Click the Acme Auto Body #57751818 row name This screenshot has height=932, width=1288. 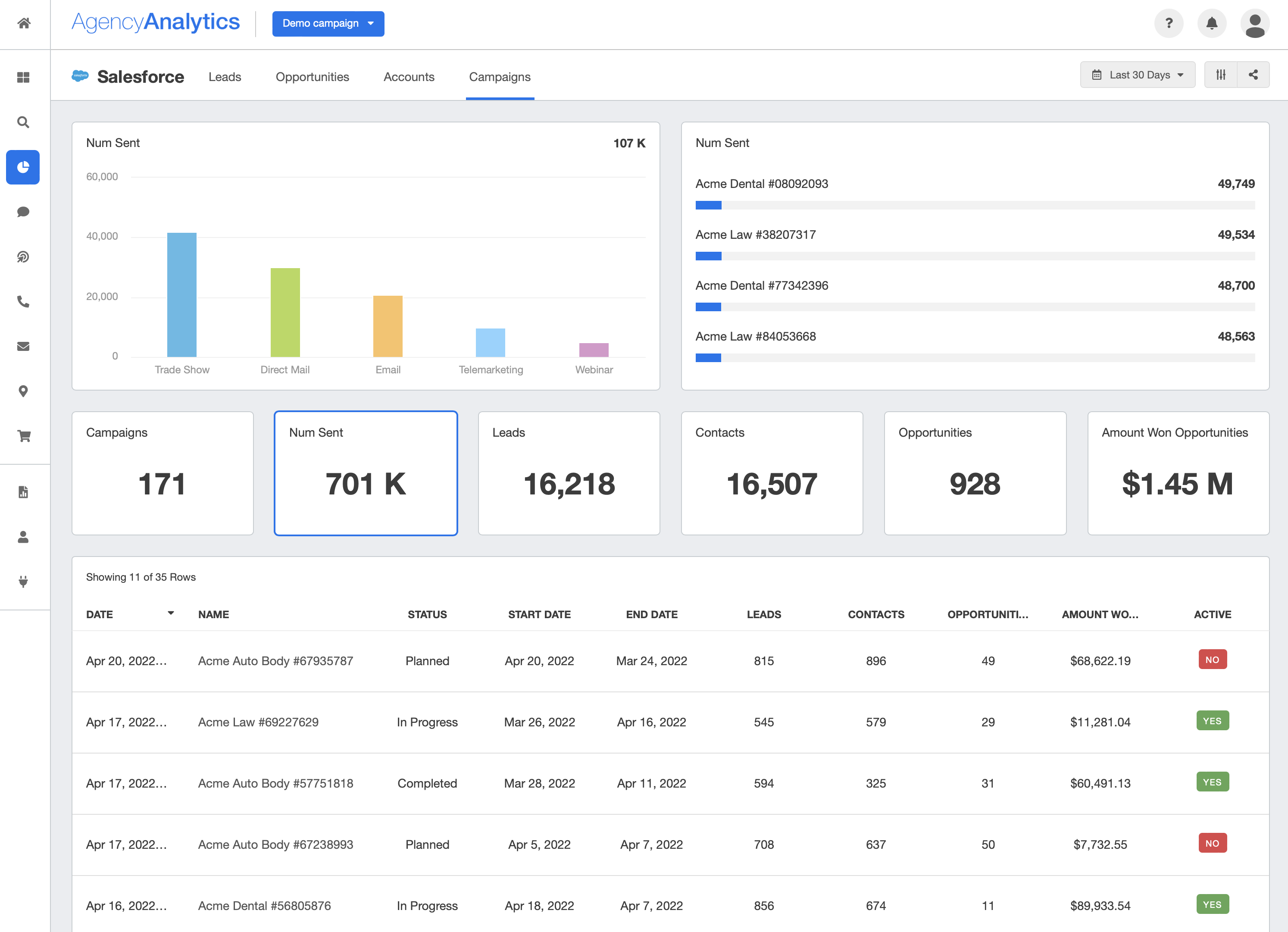[275, 784]
